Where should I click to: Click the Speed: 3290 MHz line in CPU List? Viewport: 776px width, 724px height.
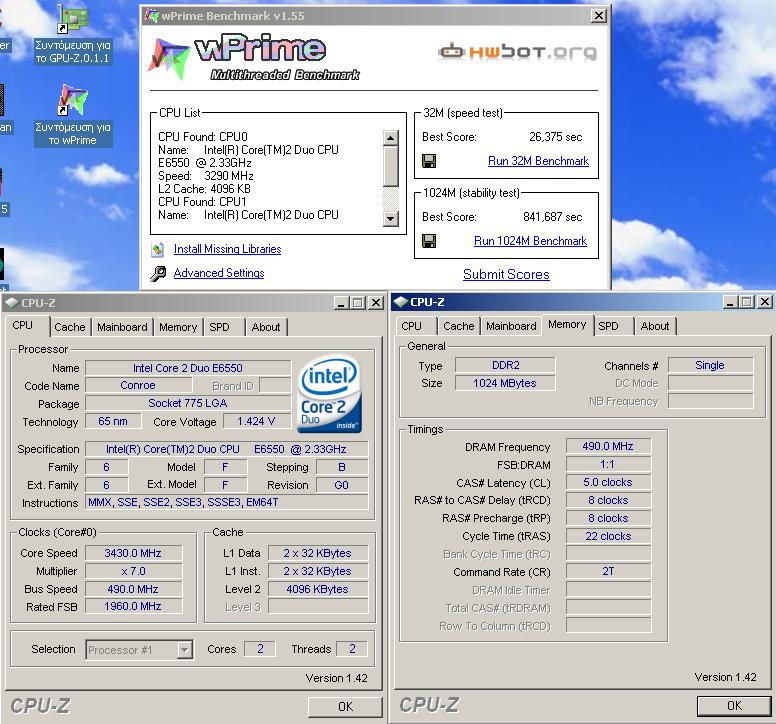pyautogui.click(x=206, y=176)
